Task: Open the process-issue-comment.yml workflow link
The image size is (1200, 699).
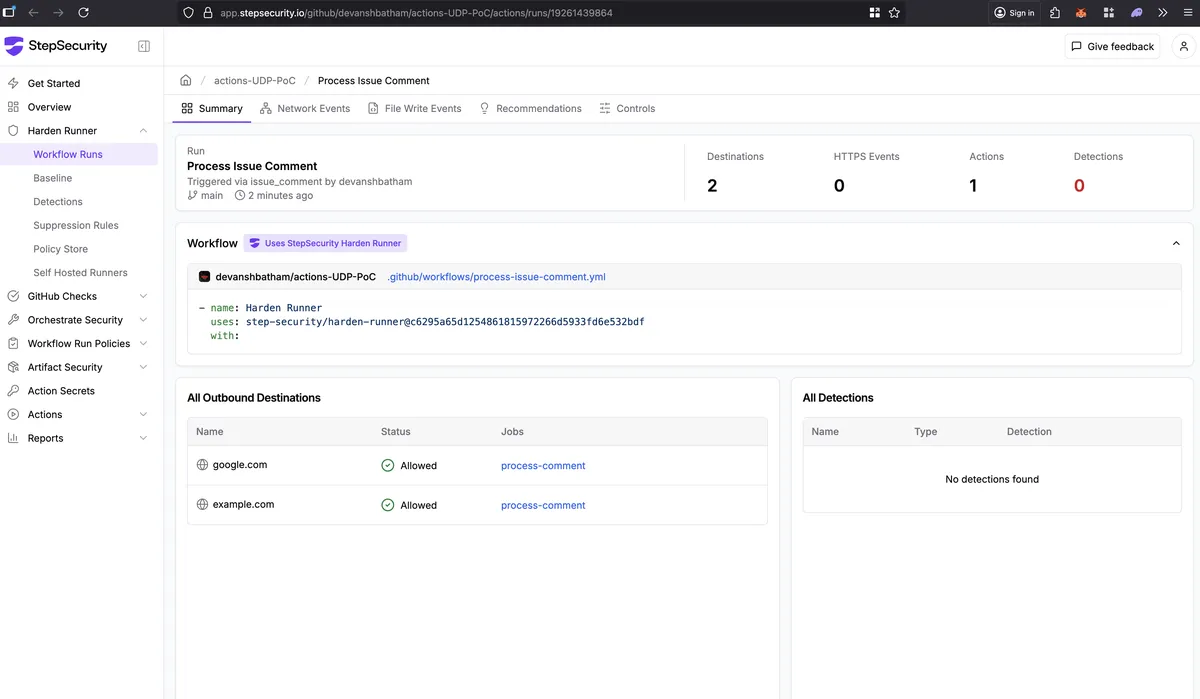Action: pyautogui.click(x=496, y=277)
